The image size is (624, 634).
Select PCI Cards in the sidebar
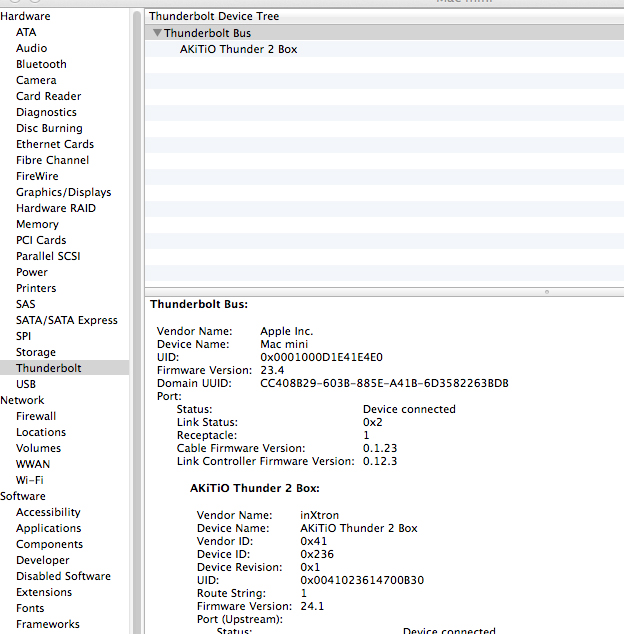[x=41, y=240]
